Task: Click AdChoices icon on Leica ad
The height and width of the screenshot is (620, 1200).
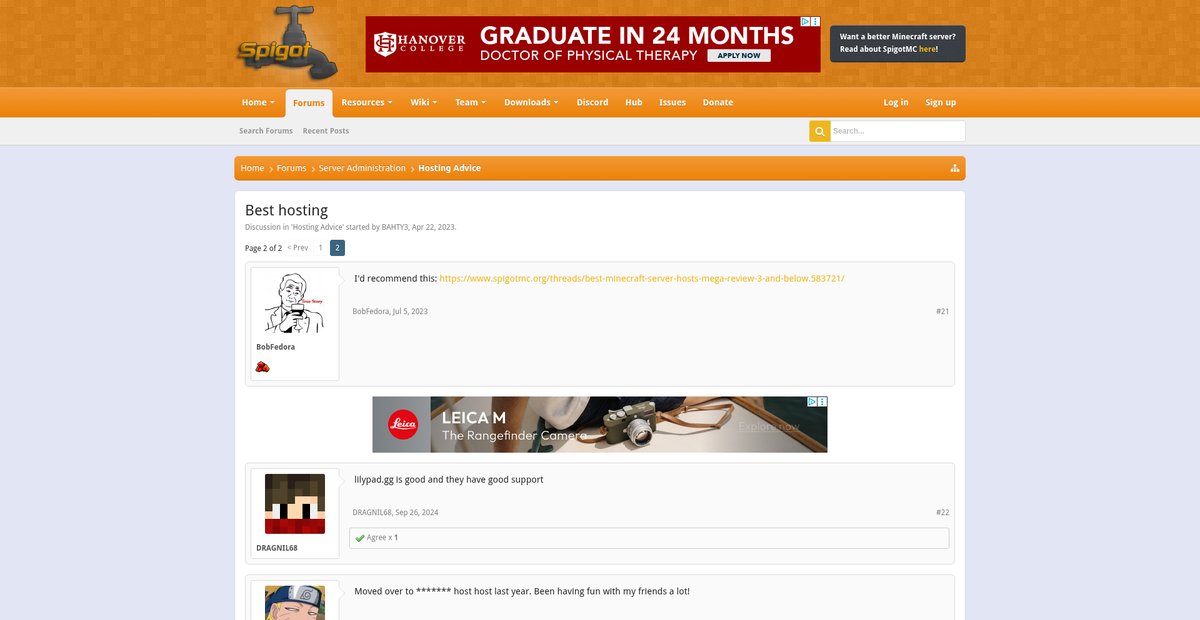Action: 812,401
